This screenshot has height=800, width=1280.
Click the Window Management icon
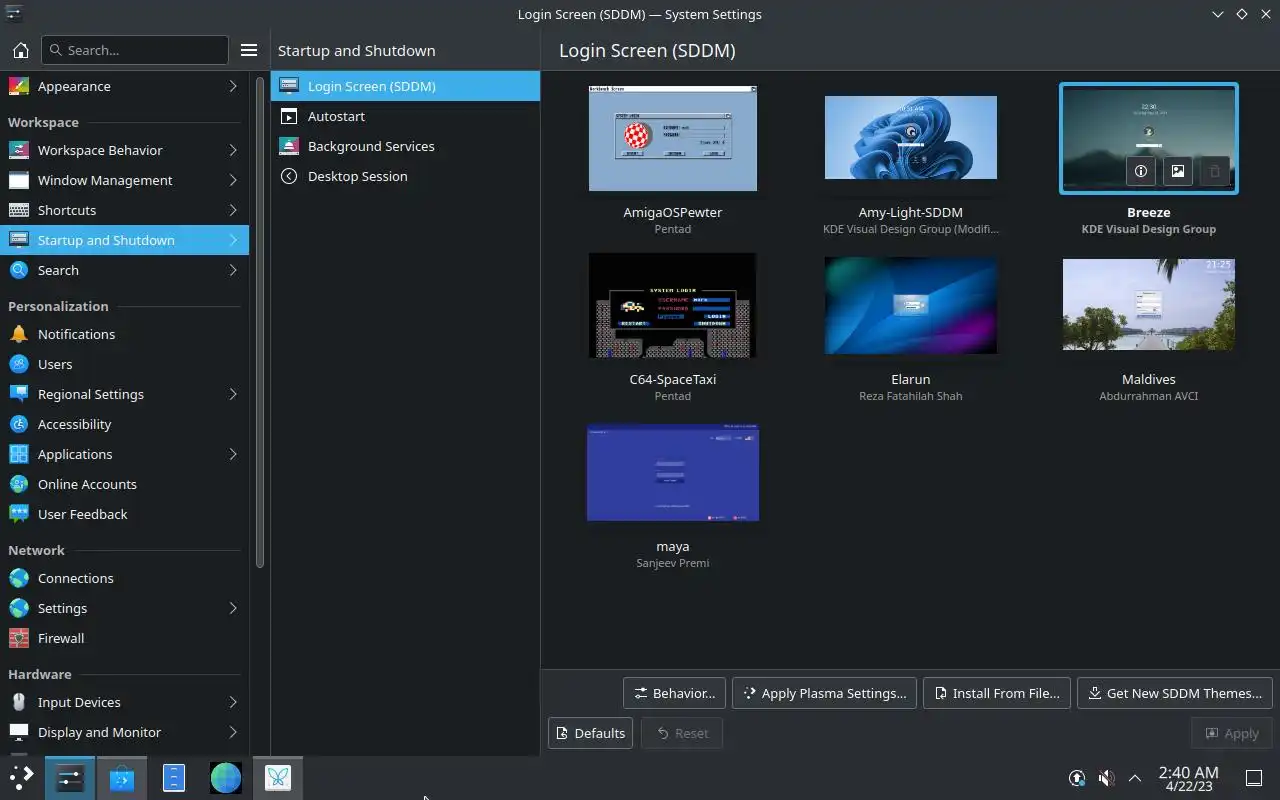18,180
